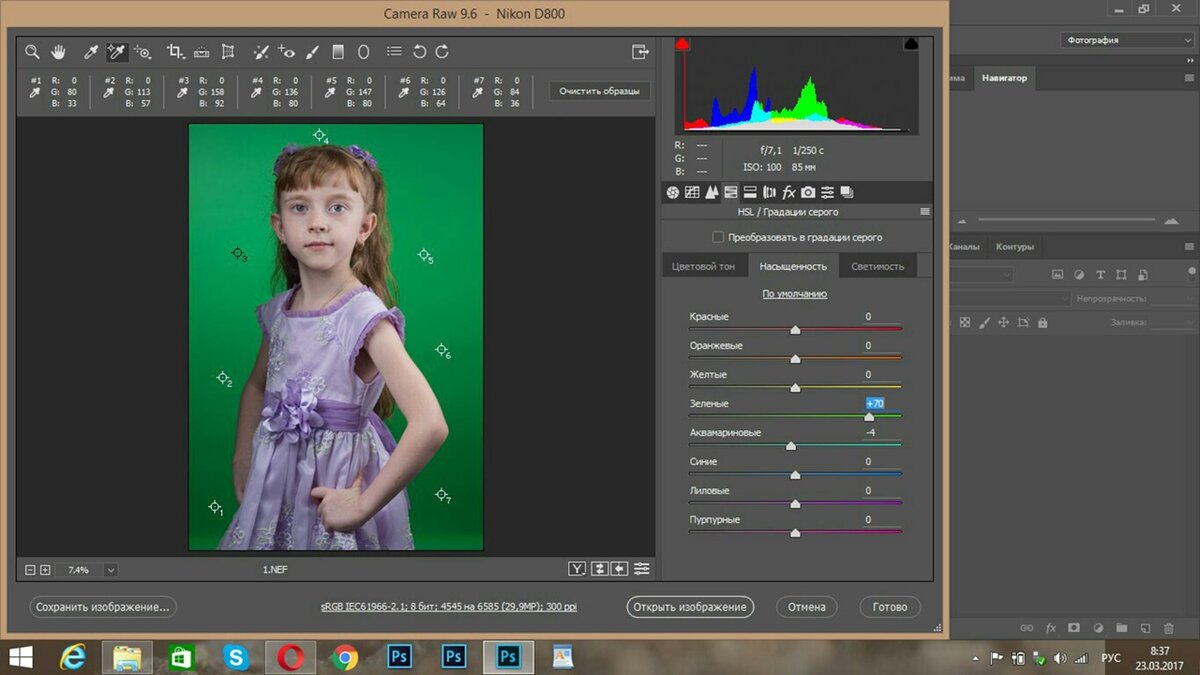Screen dimensions: 1200x675
Task: Rotate image clockwise
Action: click(442, 51)
